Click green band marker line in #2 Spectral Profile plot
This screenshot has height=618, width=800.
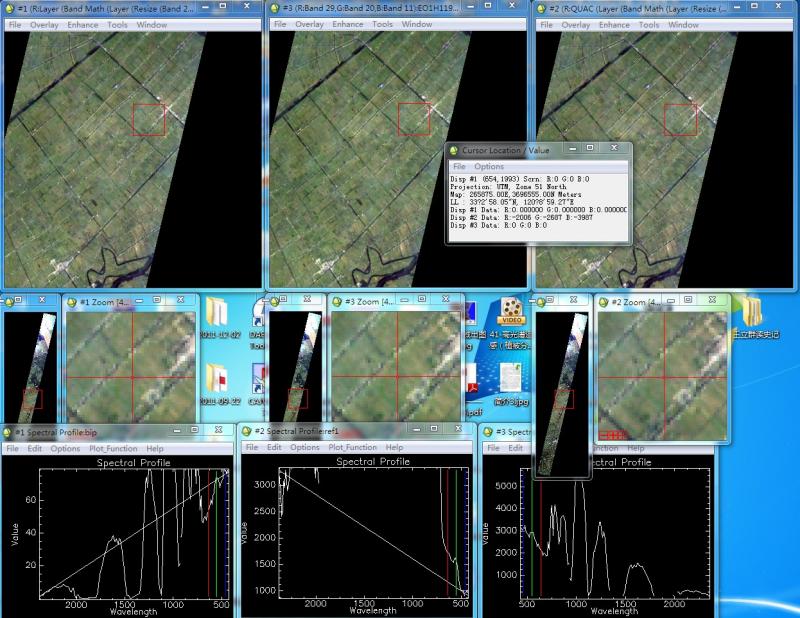pos(457,533)
